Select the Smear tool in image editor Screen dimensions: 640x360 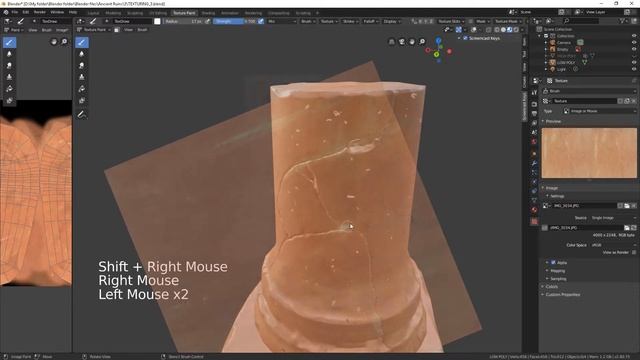pos(9,65)
